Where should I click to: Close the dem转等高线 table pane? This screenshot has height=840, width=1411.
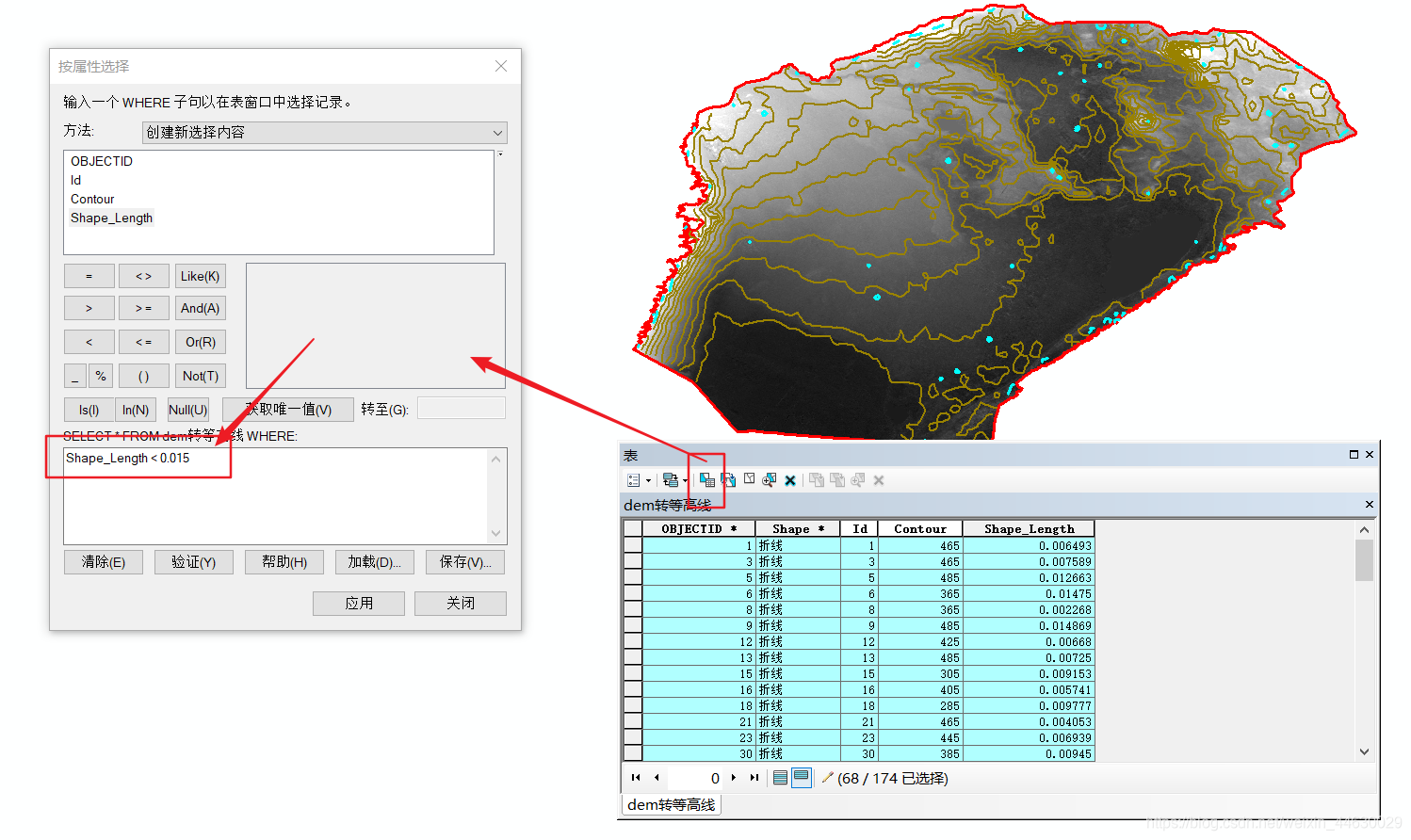click(x=1370, y=505)
